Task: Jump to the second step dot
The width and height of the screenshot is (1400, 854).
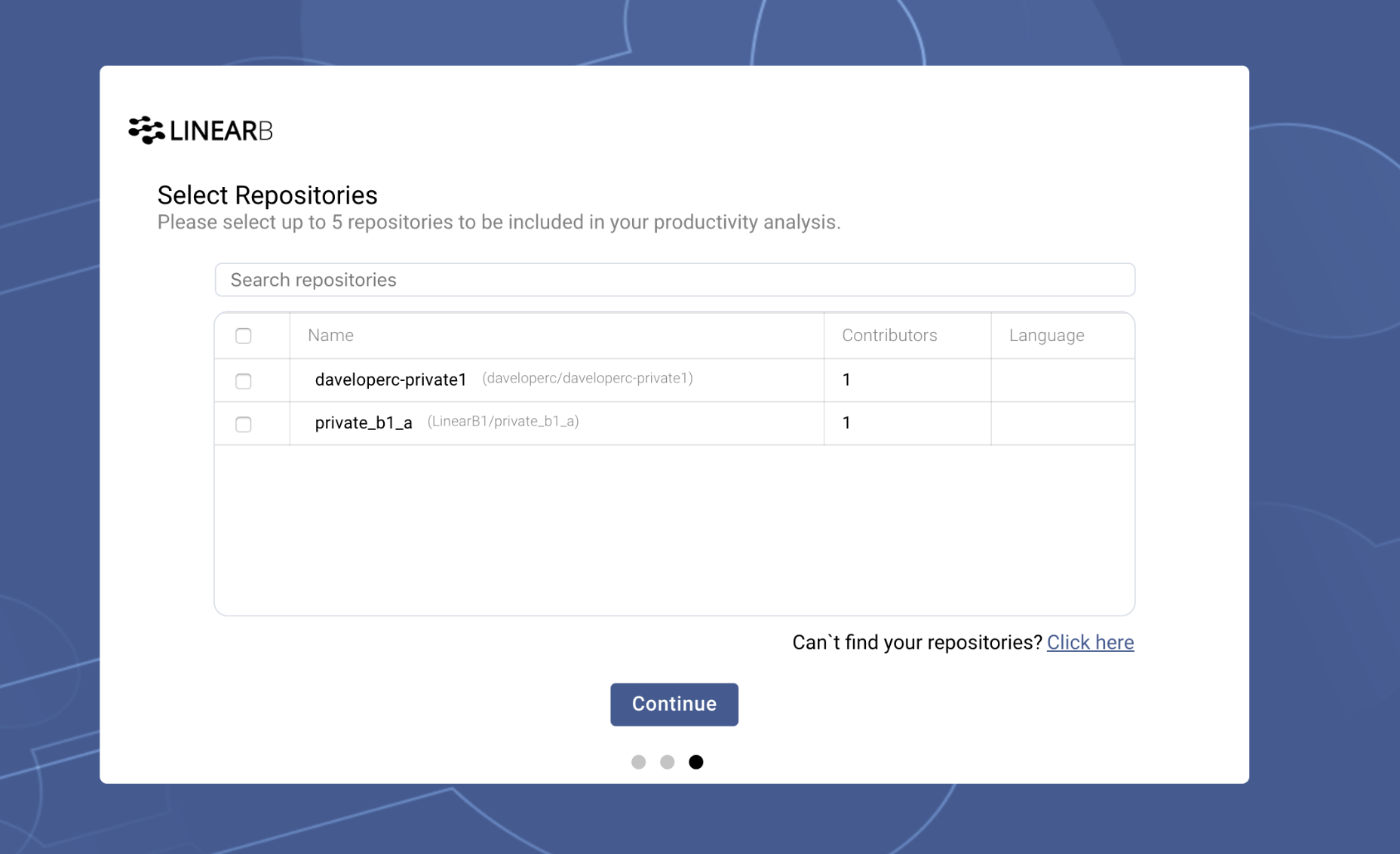Action: [x=667, y=762]
